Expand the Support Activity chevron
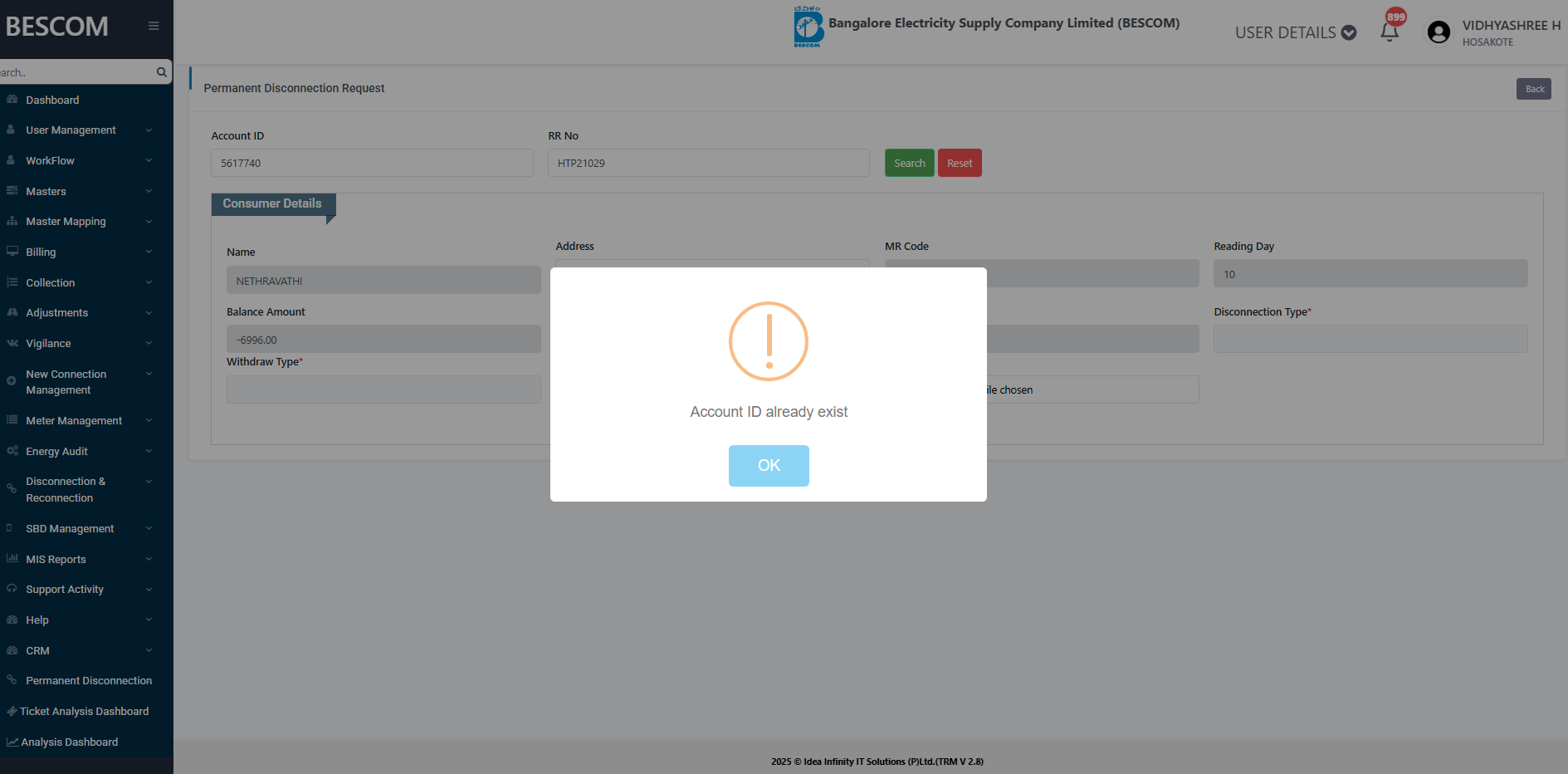Viewport: 1568px width, 774px height. pos(149,589)
